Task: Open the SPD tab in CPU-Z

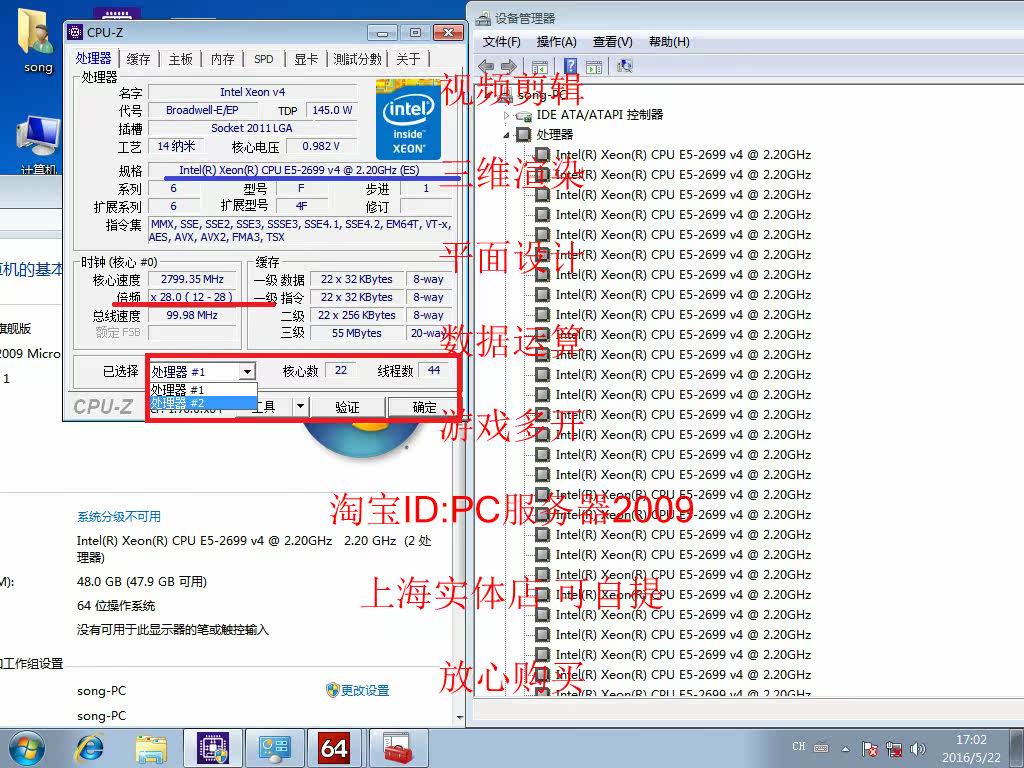Action: 264,59
